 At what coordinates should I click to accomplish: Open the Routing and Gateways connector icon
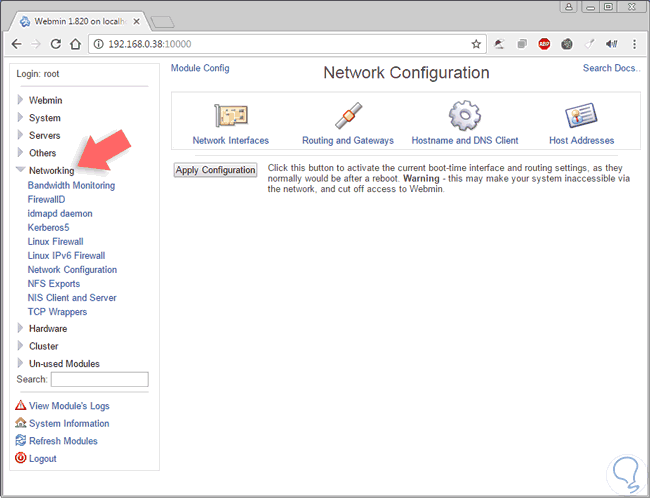pos(348,115)
